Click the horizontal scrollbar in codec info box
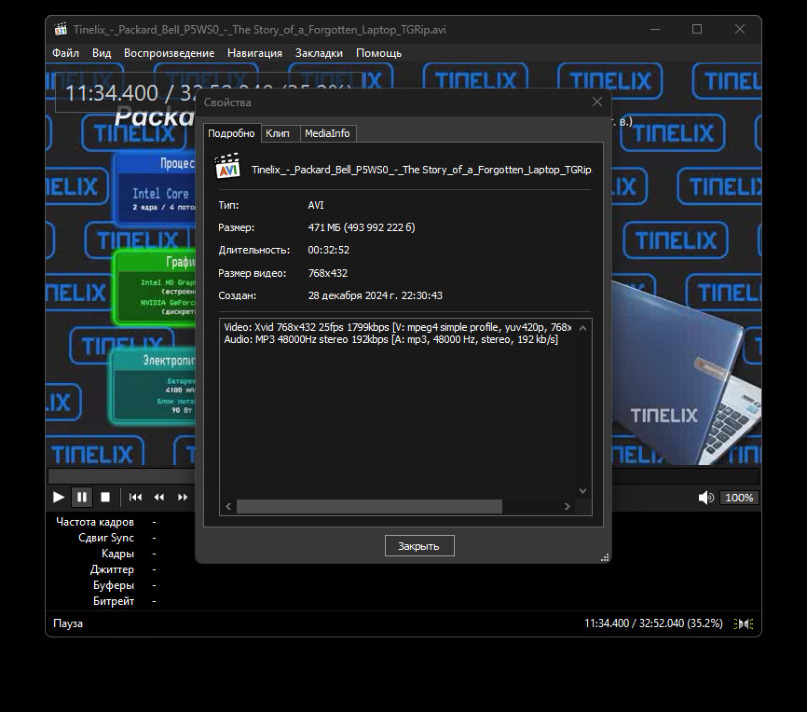This screenshot has width=807, height=712. 370,507
